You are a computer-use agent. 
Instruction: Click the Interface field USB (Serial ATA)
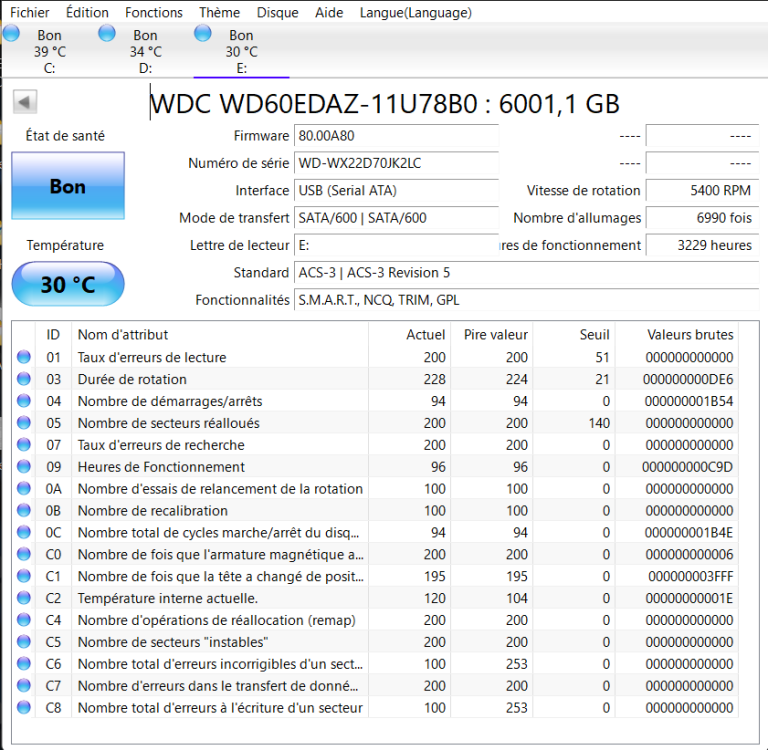pyautogui.click(x=396, y=191)
